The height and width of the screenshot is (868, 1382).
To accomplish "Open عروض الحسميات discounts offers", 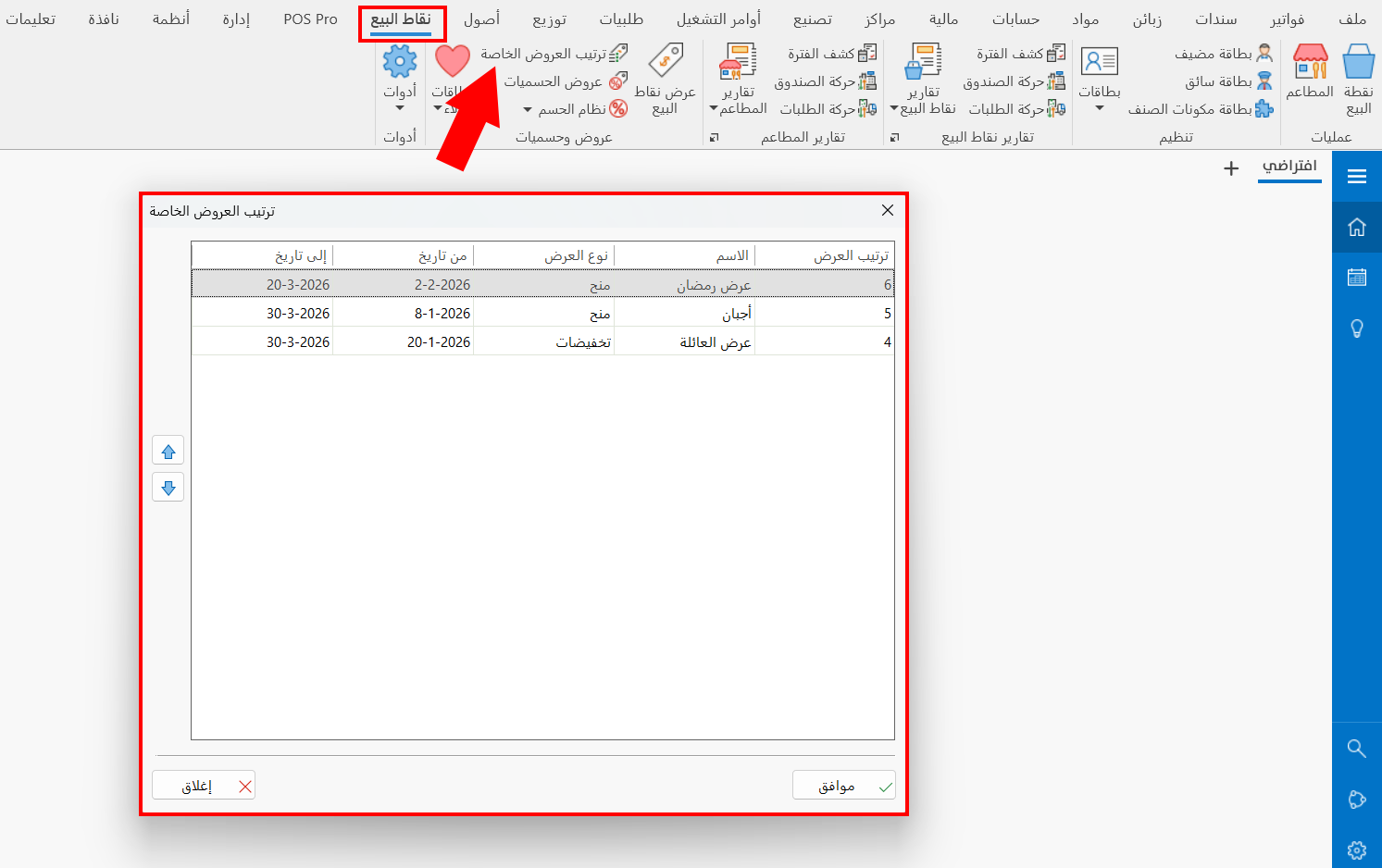I will tap(566, 81).
